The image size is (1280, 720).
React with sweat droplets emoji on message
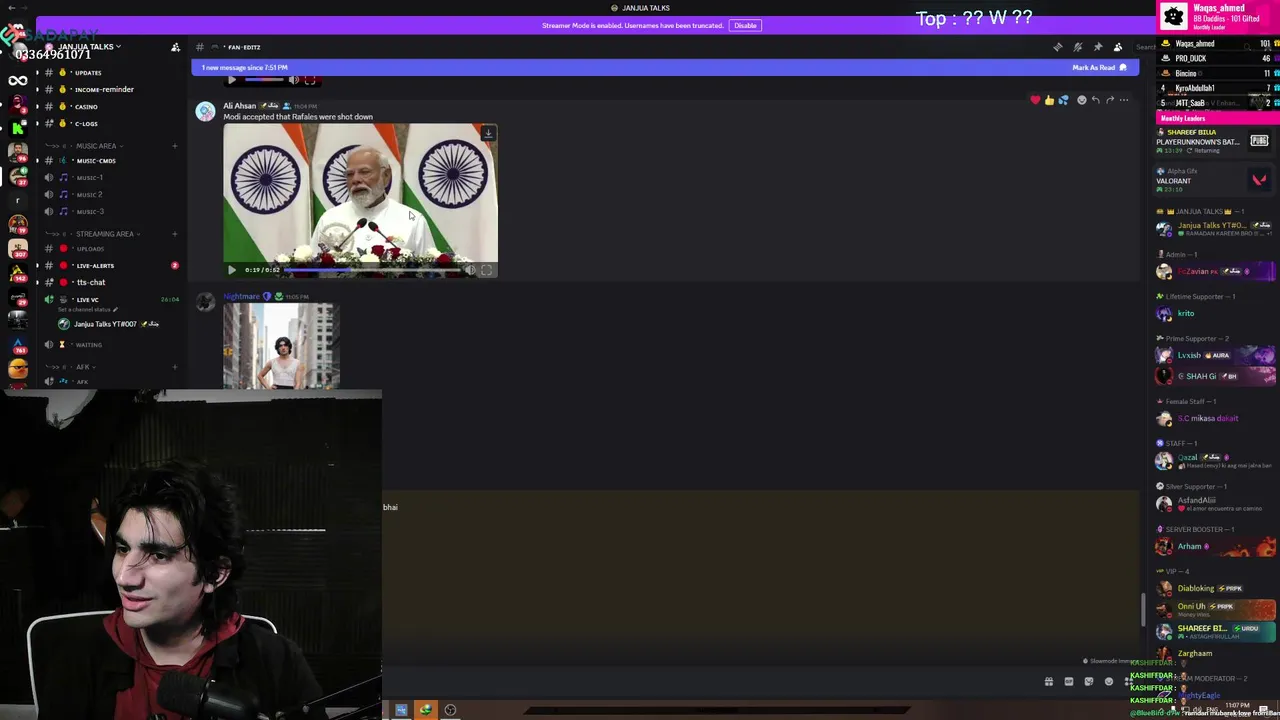coord(1063,100)
